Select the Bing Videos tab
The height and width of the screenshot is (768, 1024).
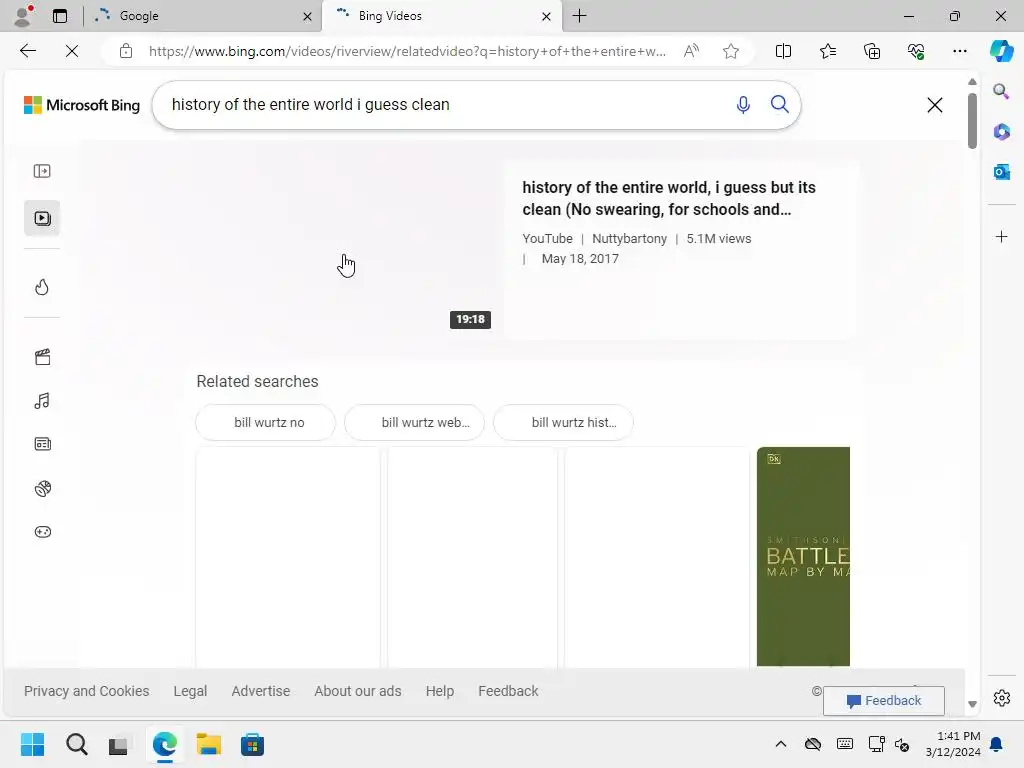pyautogui.click(x=441, y=16)
